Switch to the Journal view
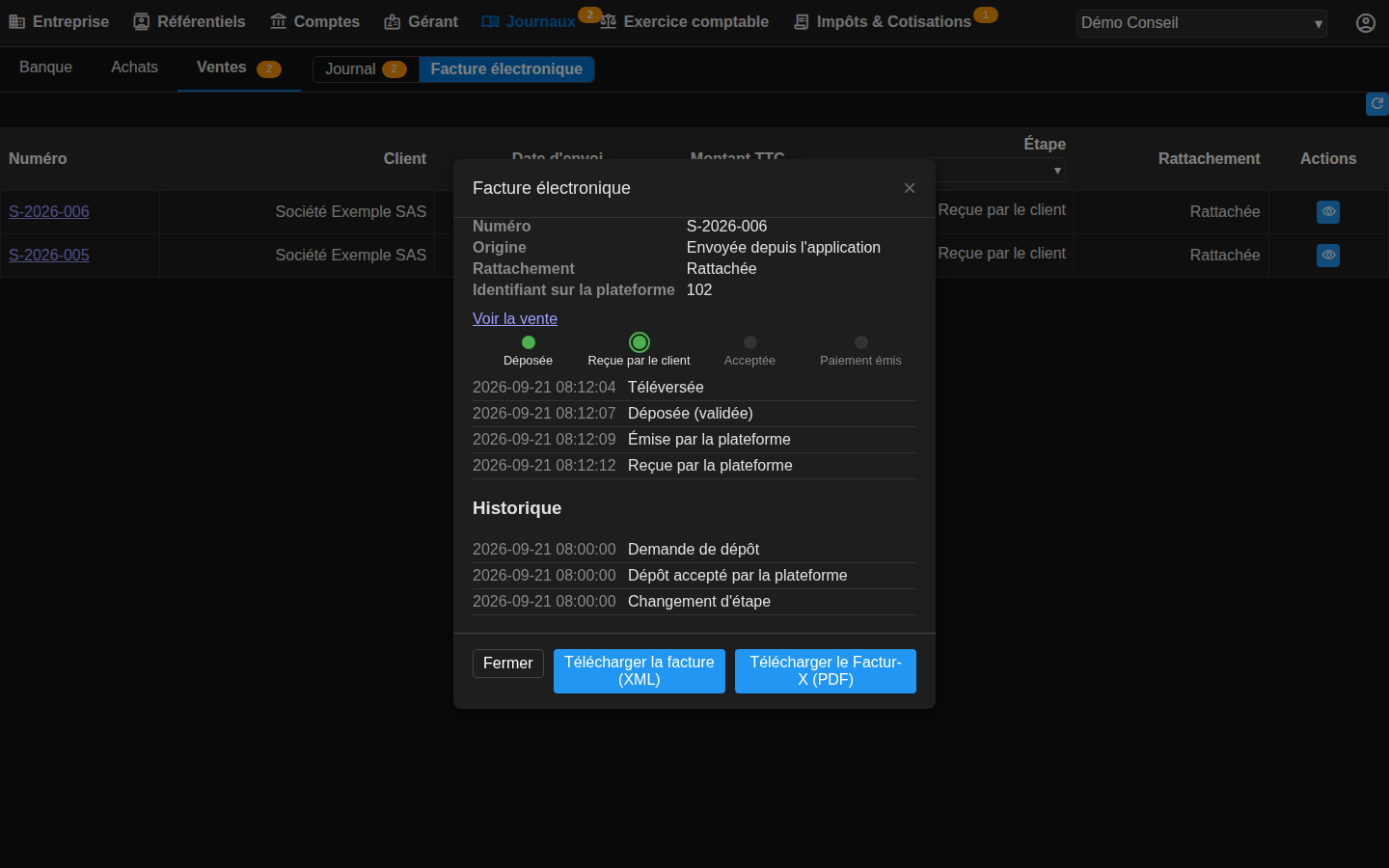 point(366,69)
